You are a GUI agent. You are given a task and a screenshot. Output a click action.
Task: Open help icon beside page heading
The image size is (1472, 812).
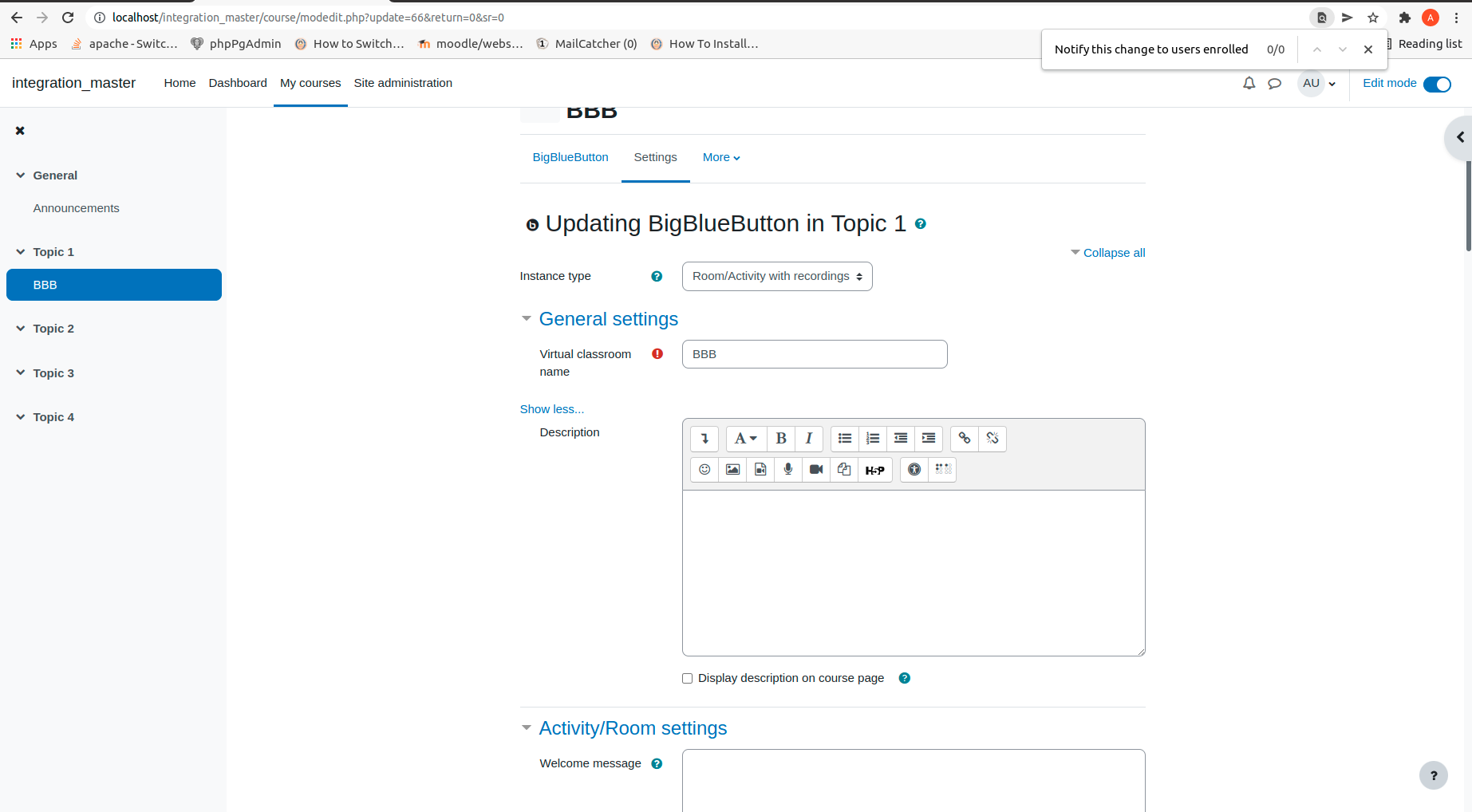[x=921, y=224]
